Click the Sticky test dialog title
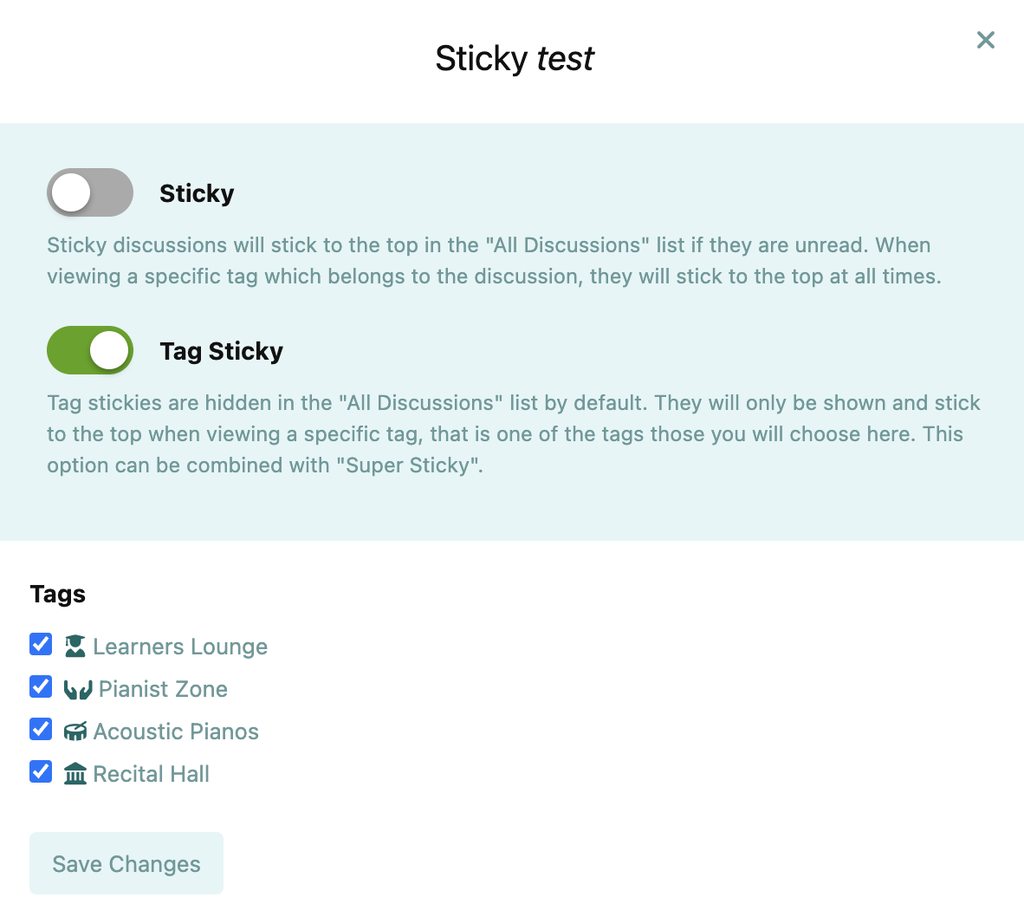The height and width of the screenshot is (917, 1024). click(514, 59)
